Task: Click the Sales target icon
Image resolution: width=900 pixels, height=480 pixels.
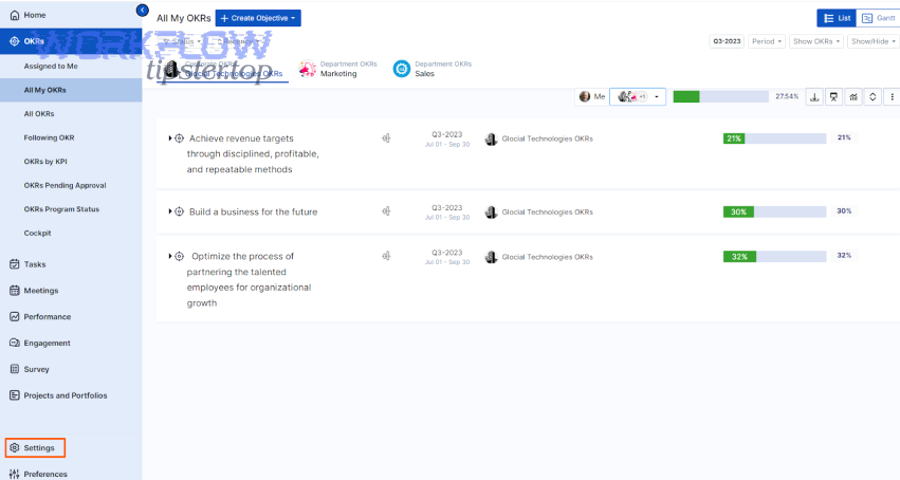Action: (x=401, y=69)
